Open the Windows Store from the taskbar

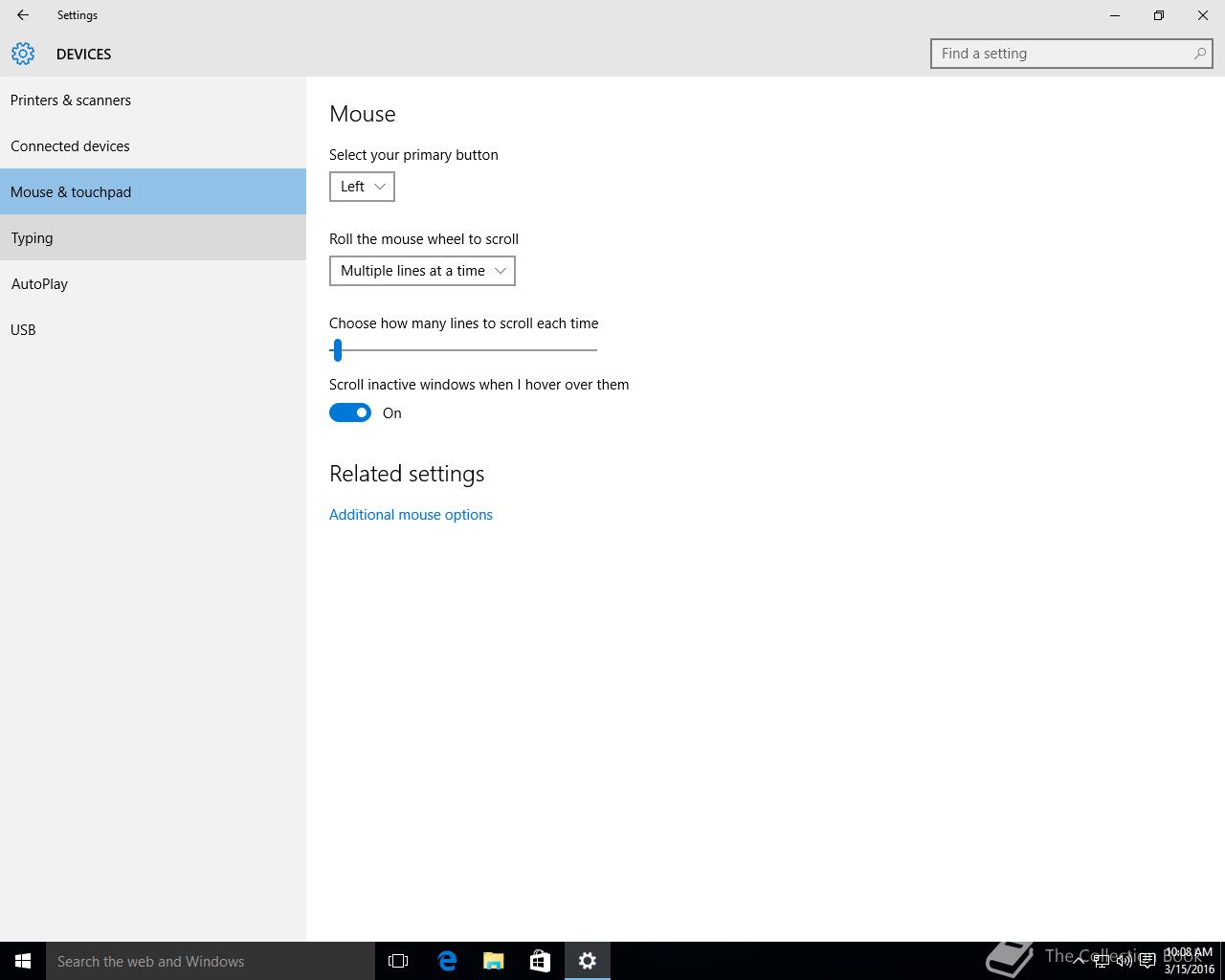click(540, 961)
